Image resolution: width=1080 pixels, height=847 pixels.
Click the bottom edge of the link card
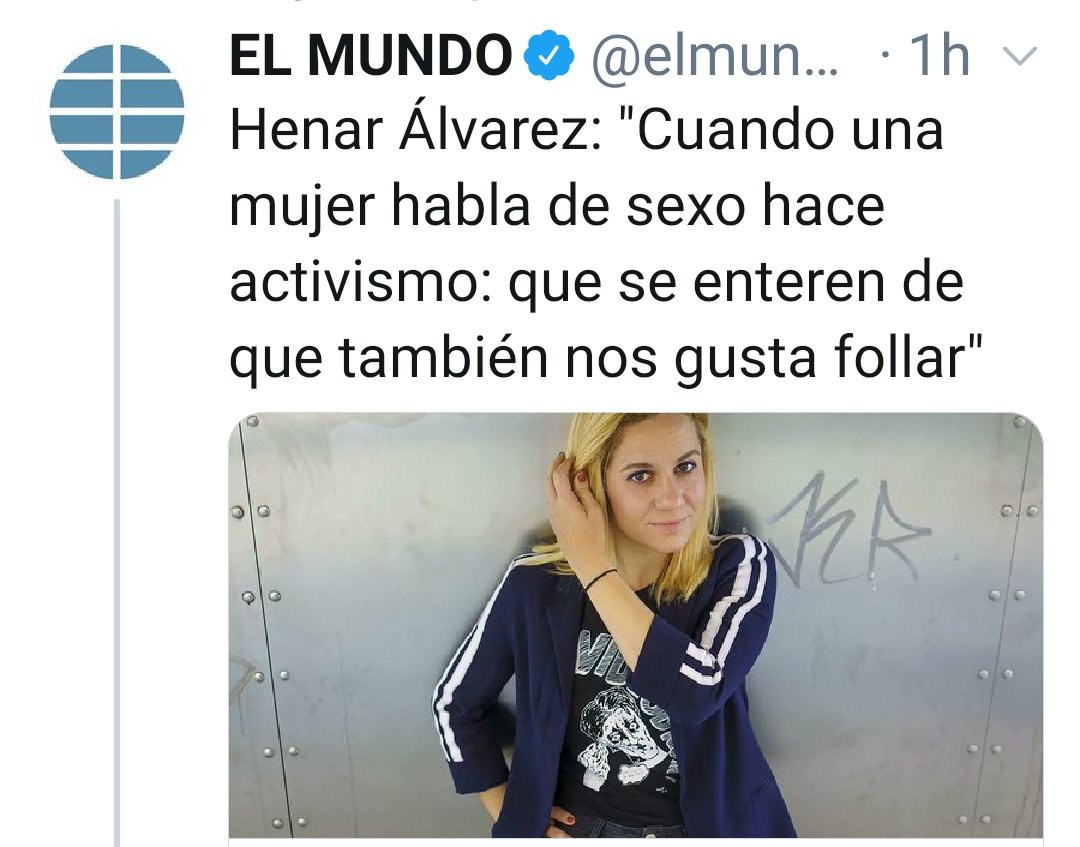coord(636,841)
